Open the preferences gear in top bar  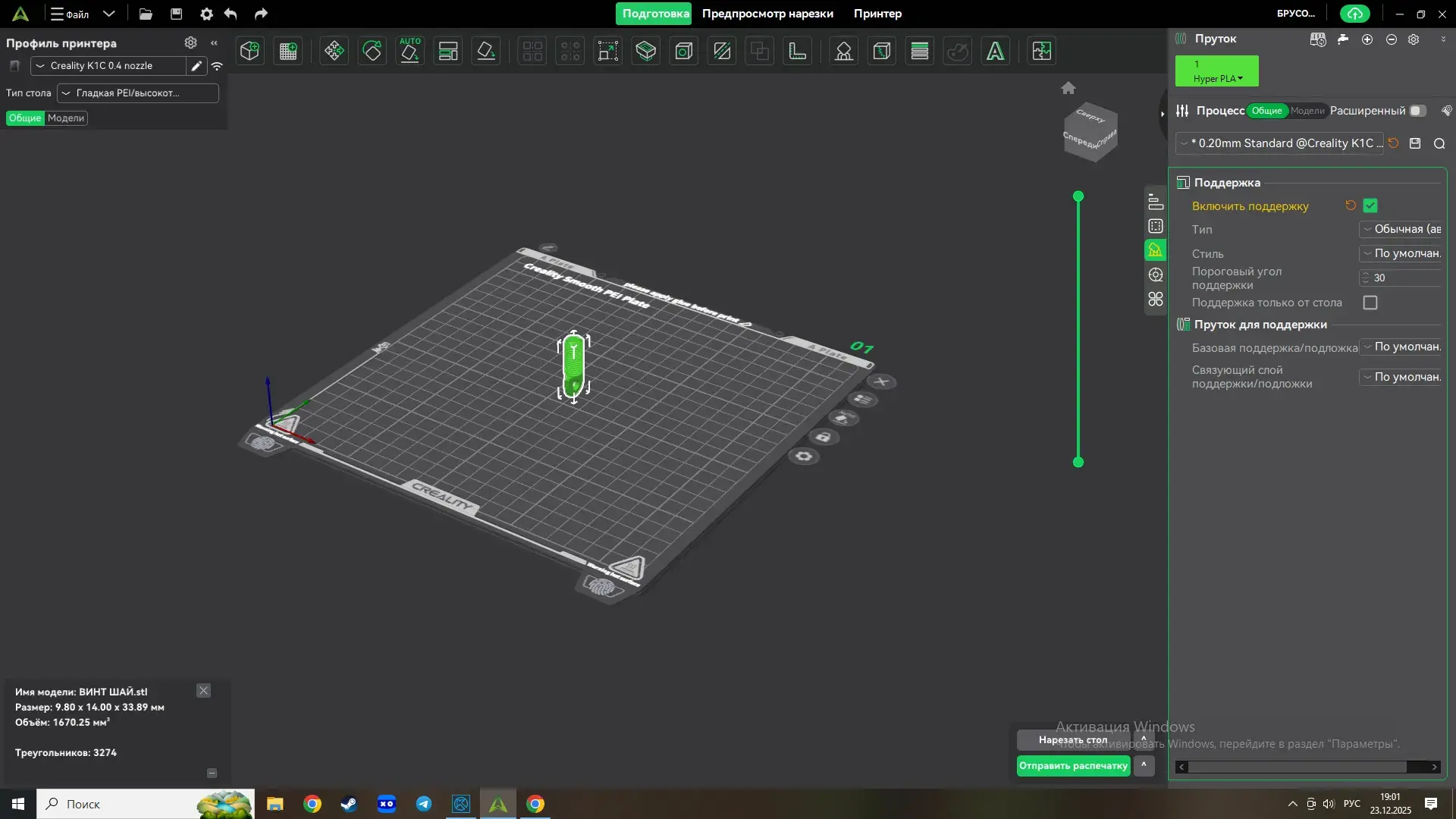pyautogui.click(x=206, y=14)
